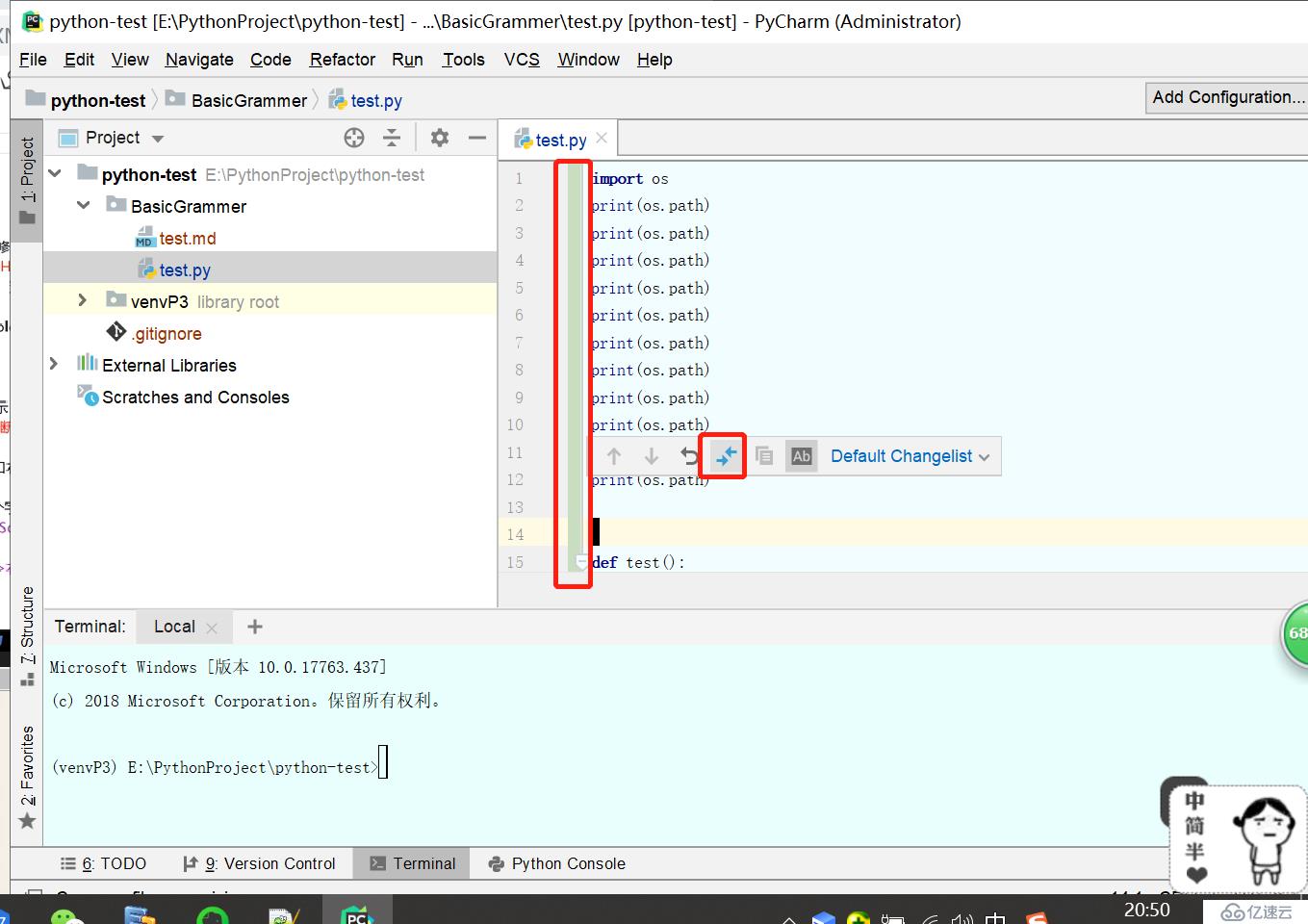
Task: Open the Window menu
Action: click(x=588, y=60)
